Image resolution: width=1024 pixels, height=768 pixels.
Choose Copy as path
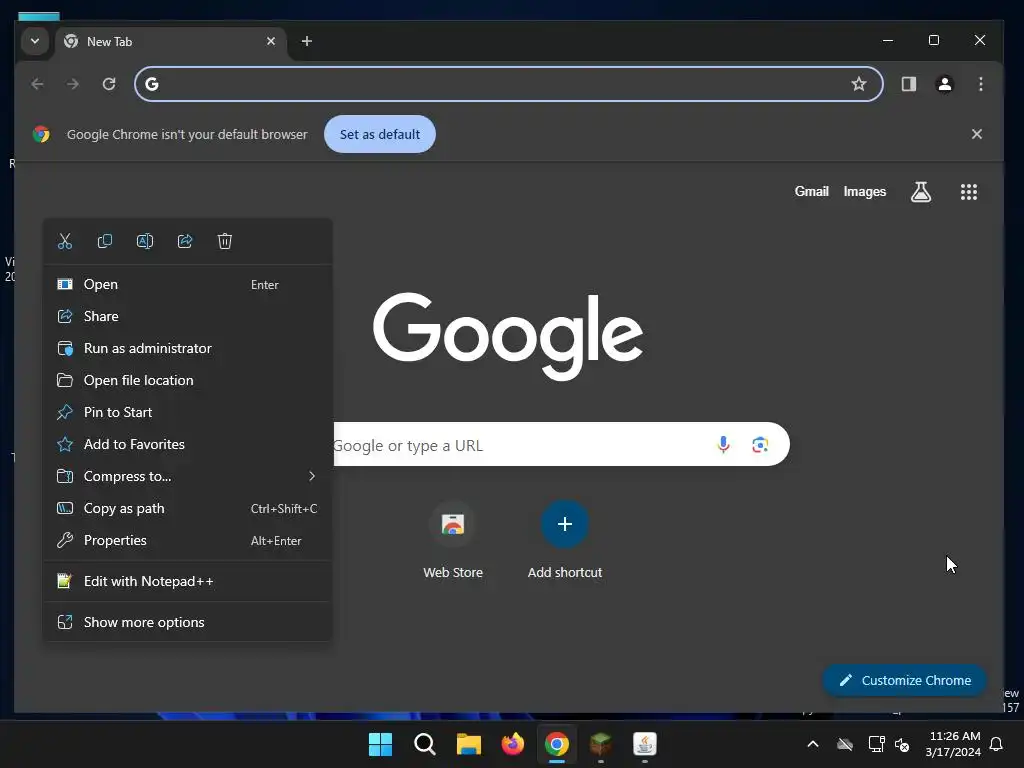coord(187,509)
